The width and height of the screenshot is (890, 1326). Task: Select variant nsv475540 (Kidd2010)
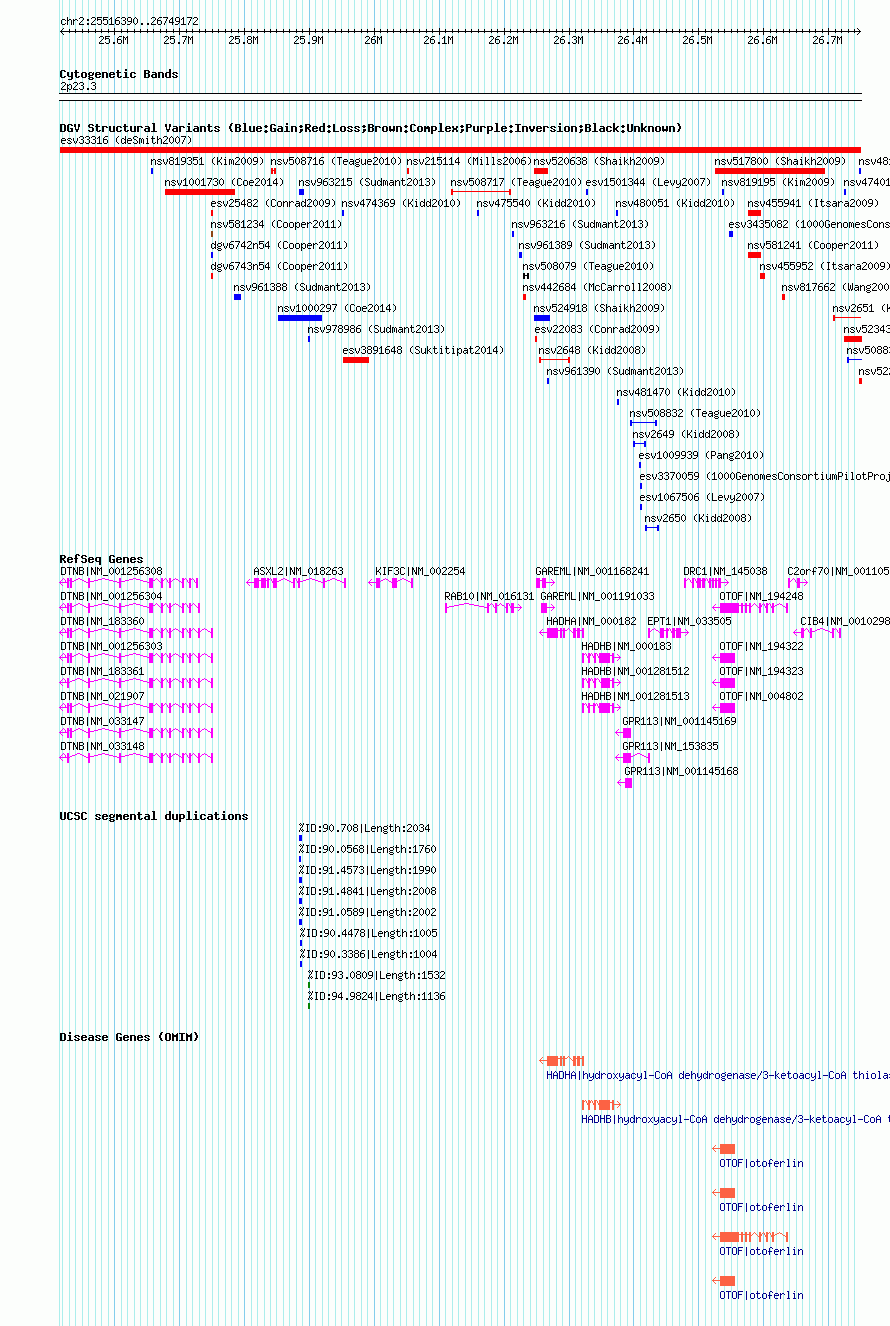[536, 203]
